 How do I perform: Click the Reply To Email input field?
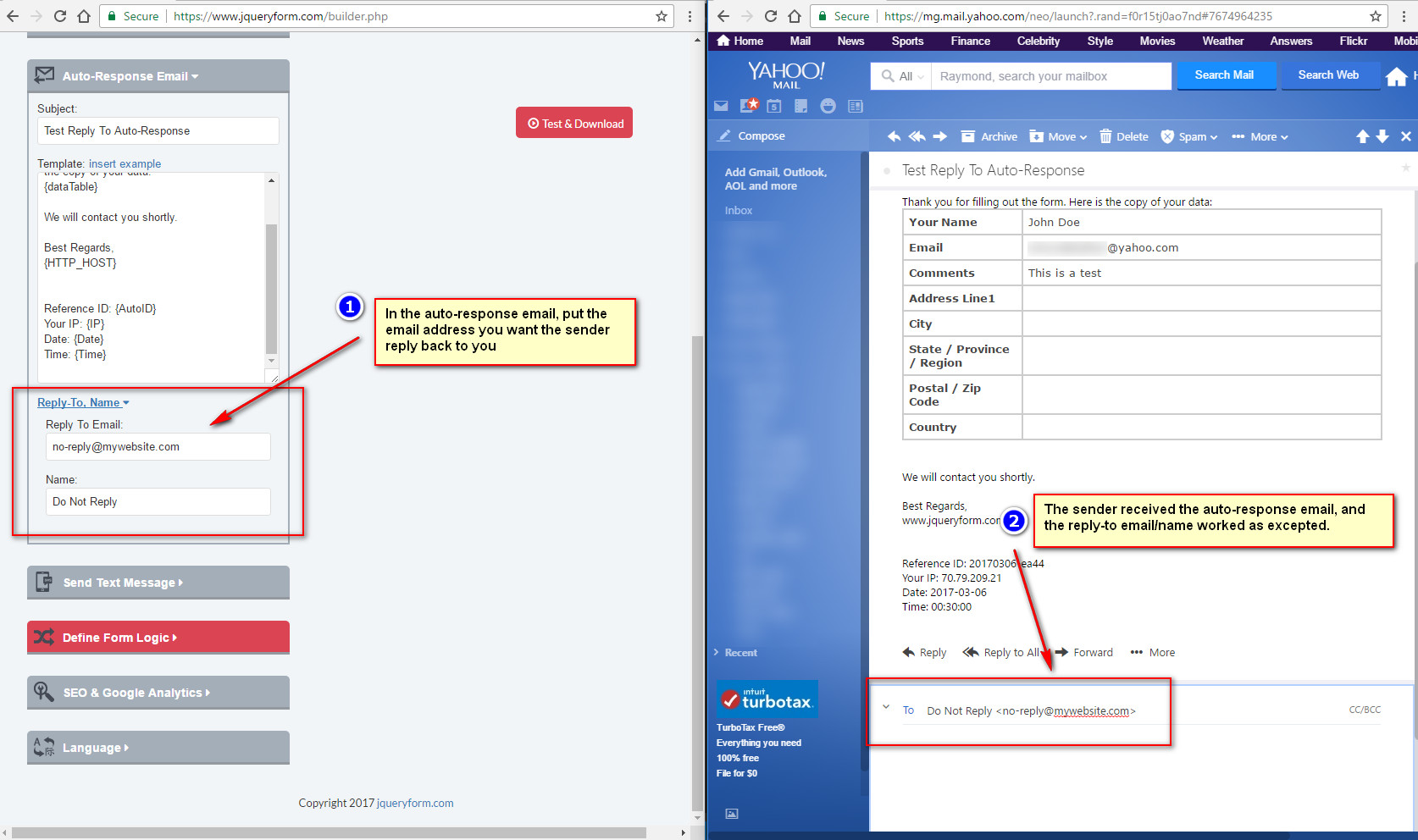tap(158, 446)
